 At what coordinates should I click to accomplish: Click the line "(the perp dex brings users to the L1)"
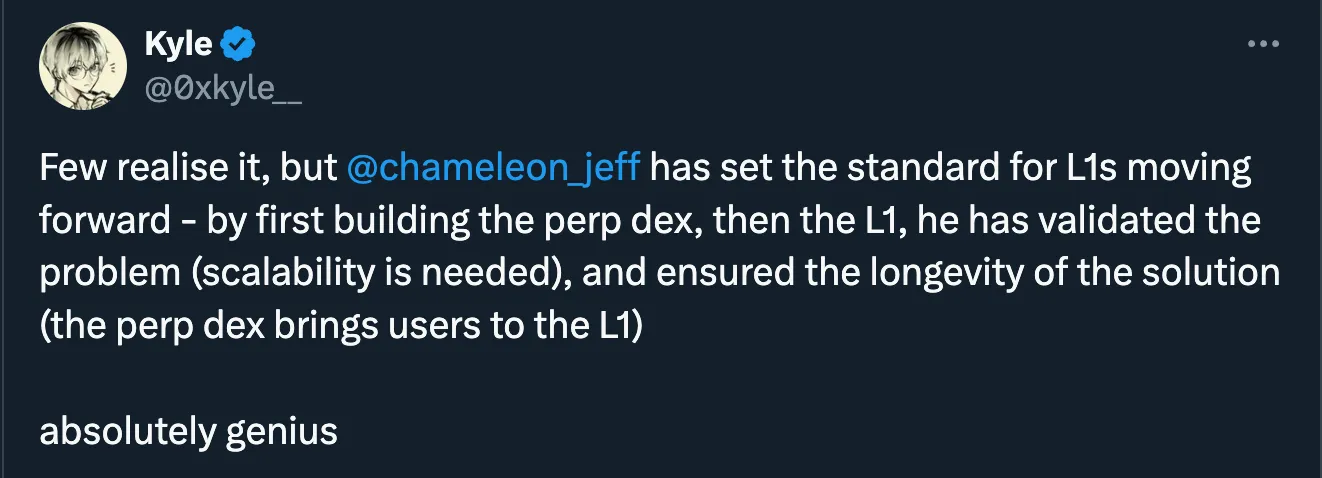click(x=338, y=326)
